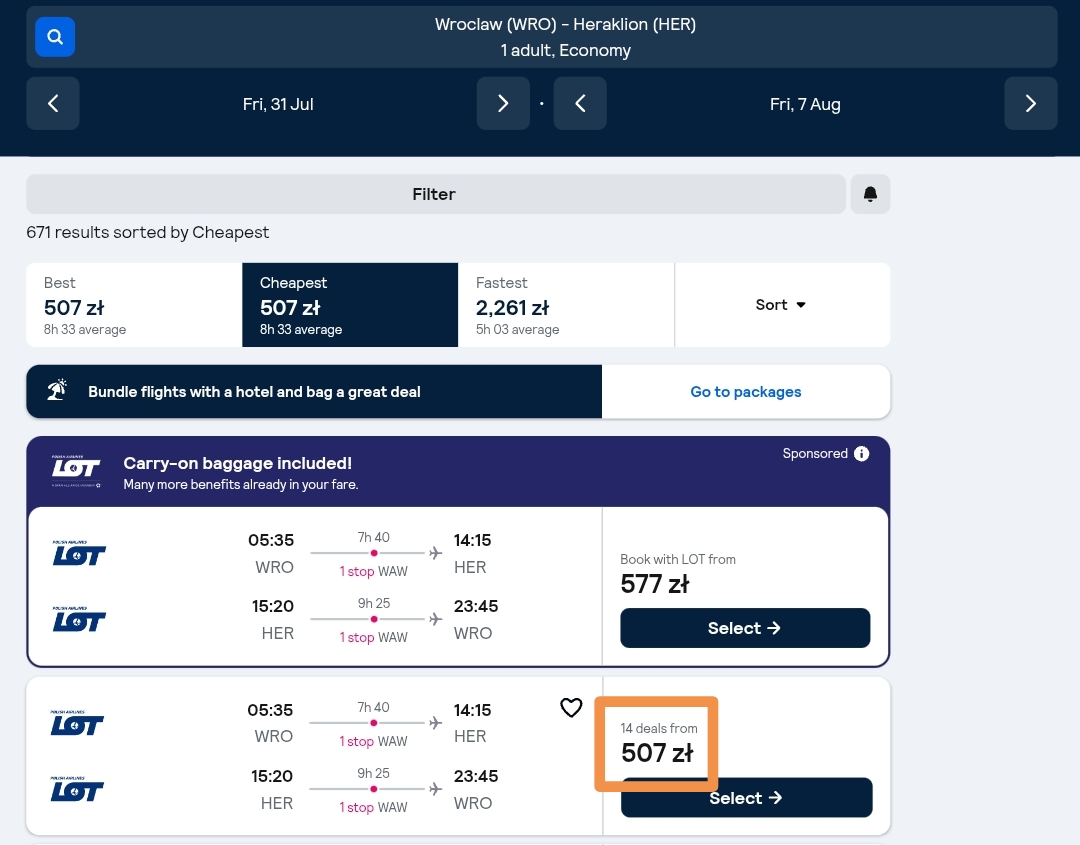Screen dimensions: 1080x845
Task: Move return date back from Fri, 7 Aug
Action: [580, 103]
